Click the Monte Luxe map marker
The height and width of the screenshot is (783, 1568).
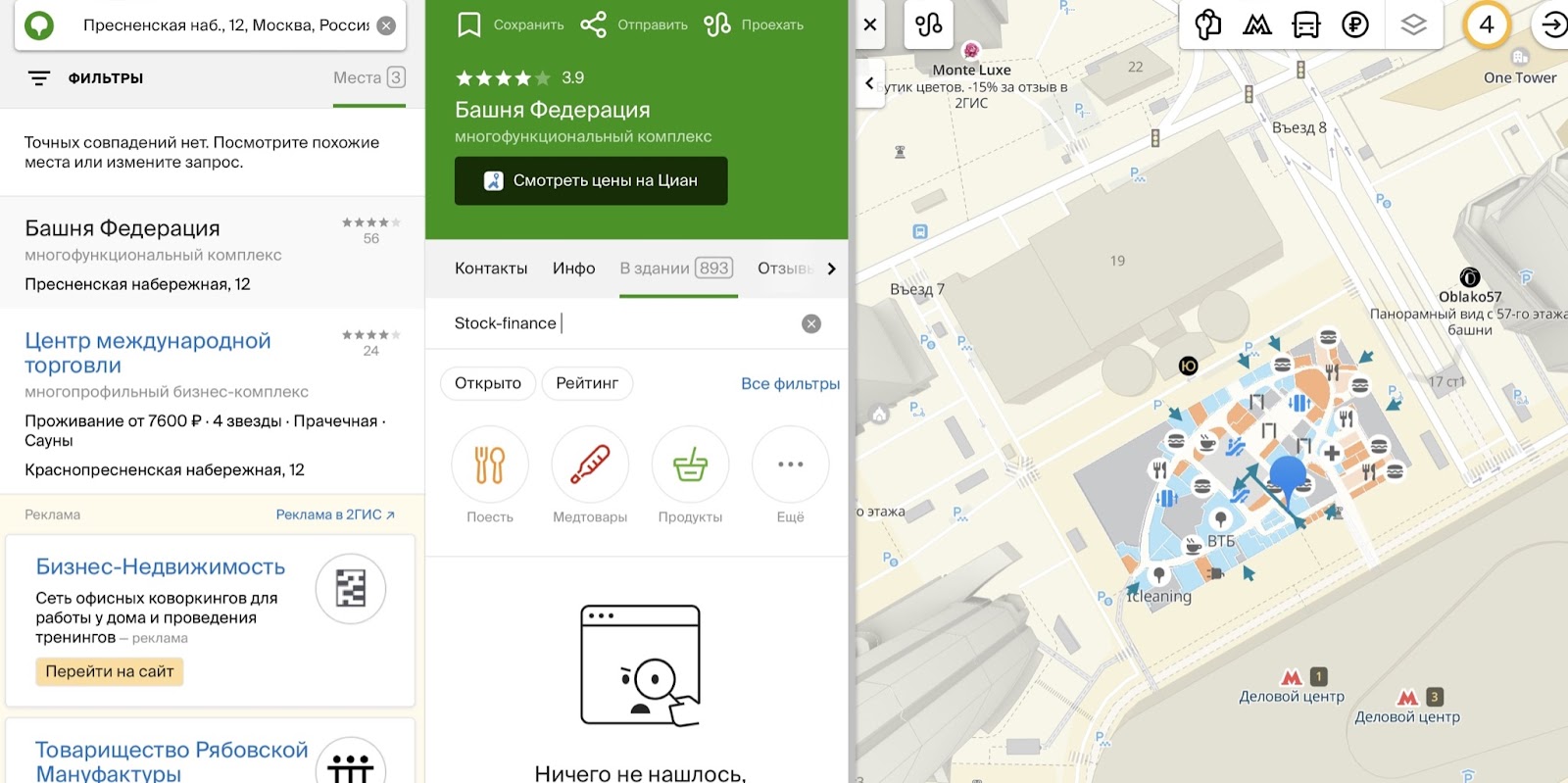tap(971, 50)
